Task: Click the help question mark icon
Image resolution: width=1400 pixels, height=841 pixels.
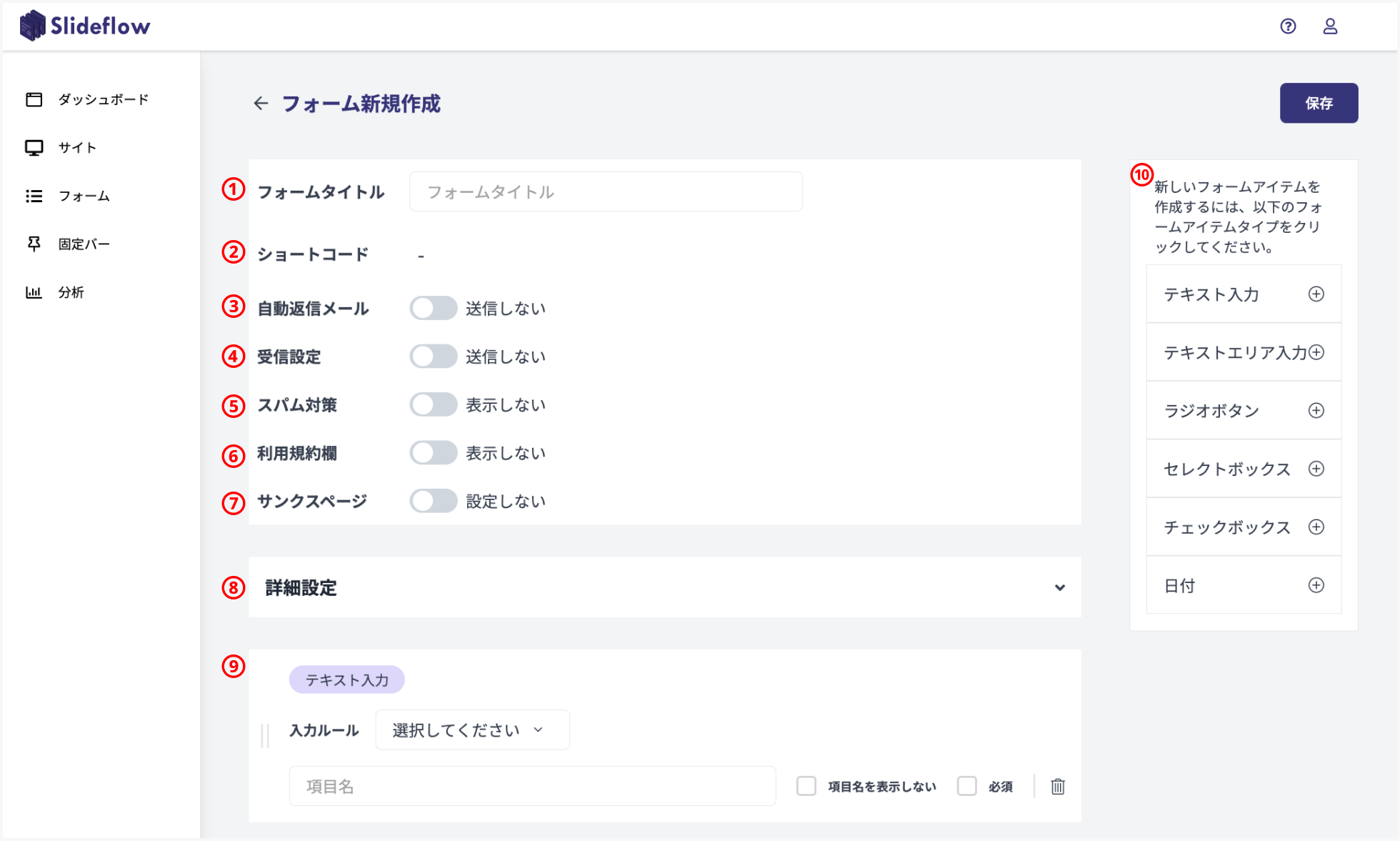Action: pyautogui.click(x=1288, y=26)
